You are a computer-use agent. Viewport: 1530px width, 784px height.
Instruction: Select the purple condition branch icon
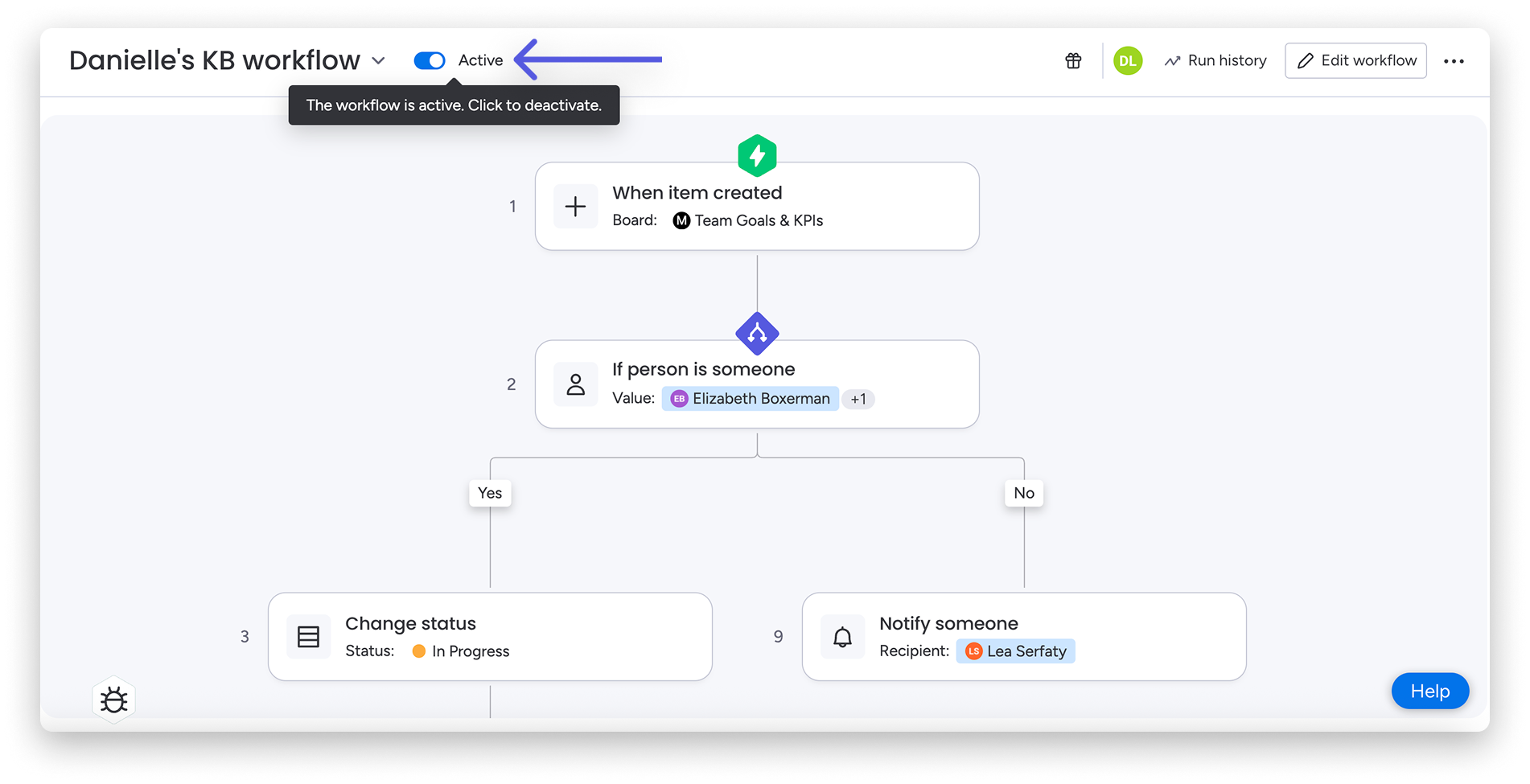[757, 333]
